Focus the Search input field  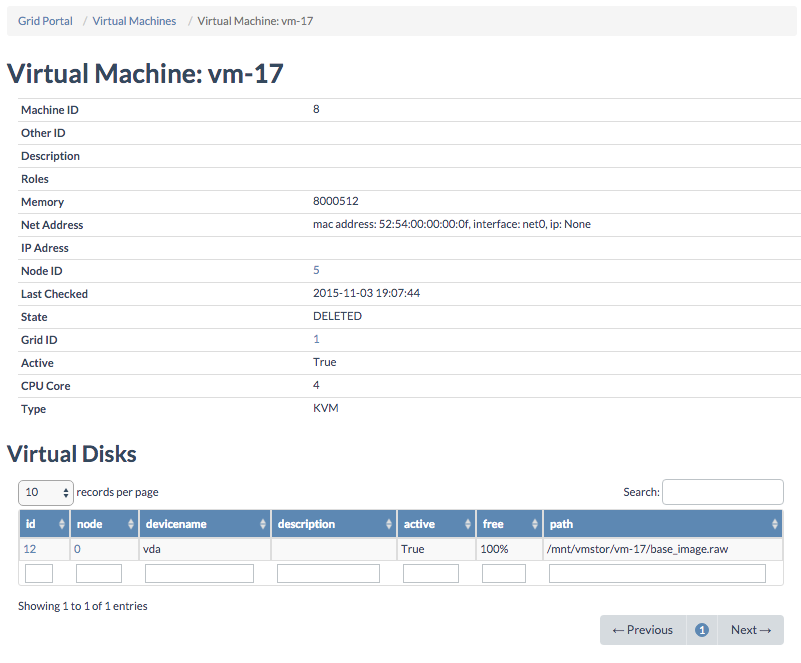[722, 492]
